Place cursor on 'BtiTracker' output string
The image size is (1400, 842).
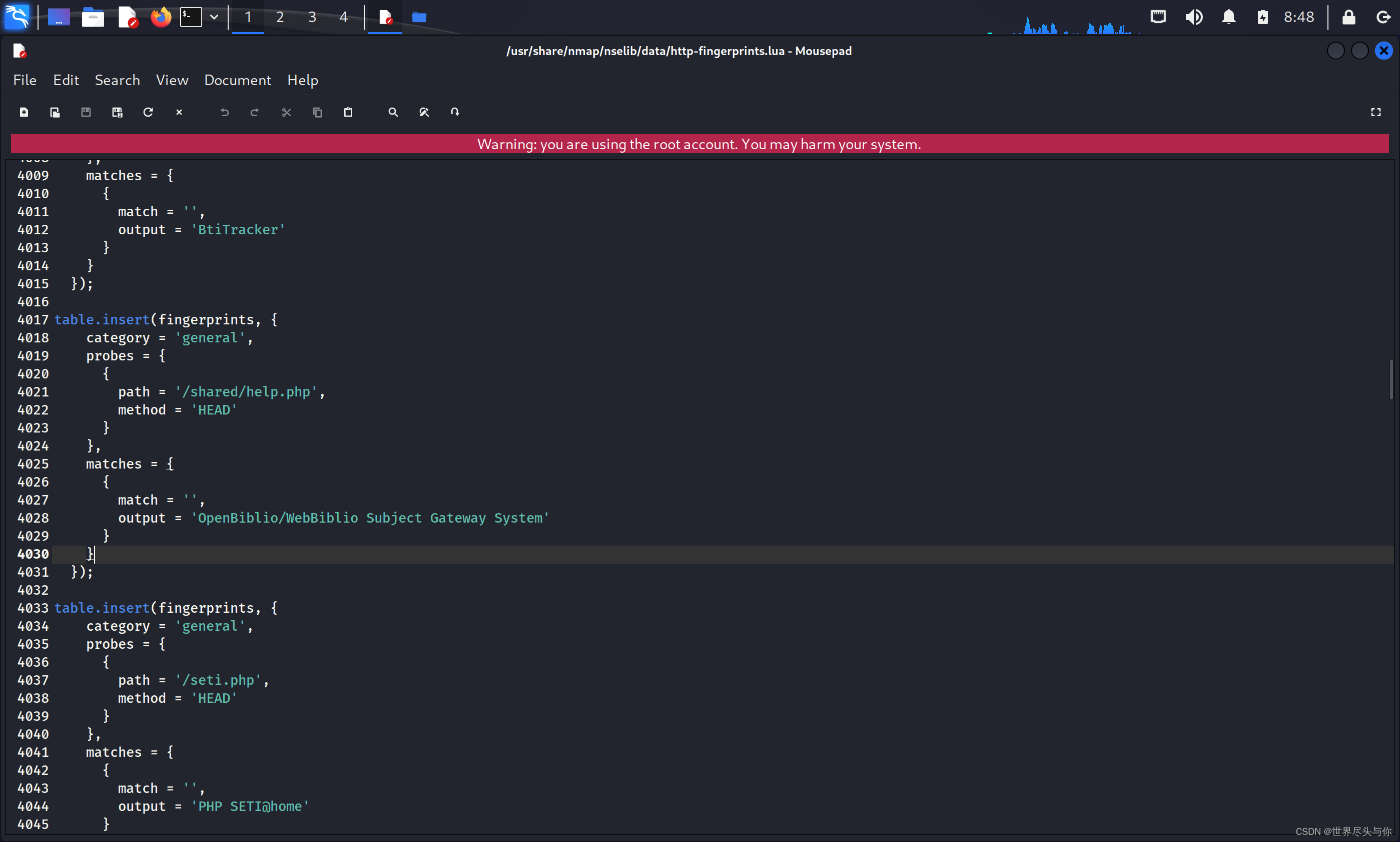click(x=238, y=229)
